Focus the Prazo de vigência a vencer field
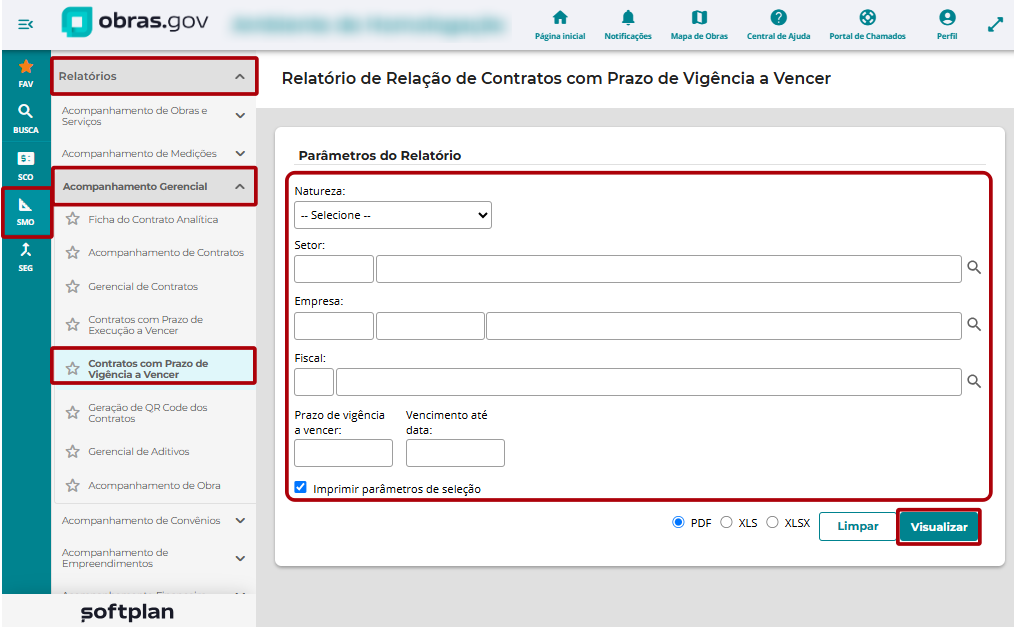Viewport: 1014px width, 627px height. pos(343,453)
